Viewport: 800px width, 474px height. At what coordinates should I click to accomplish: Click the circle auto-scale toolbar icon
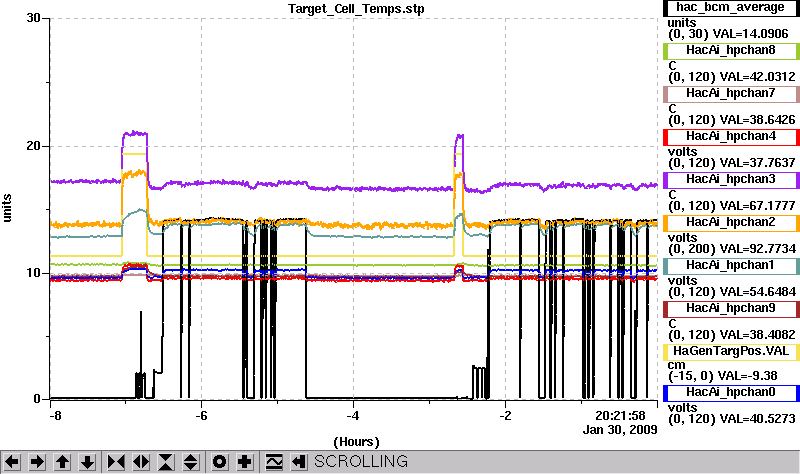pos(219,462)
